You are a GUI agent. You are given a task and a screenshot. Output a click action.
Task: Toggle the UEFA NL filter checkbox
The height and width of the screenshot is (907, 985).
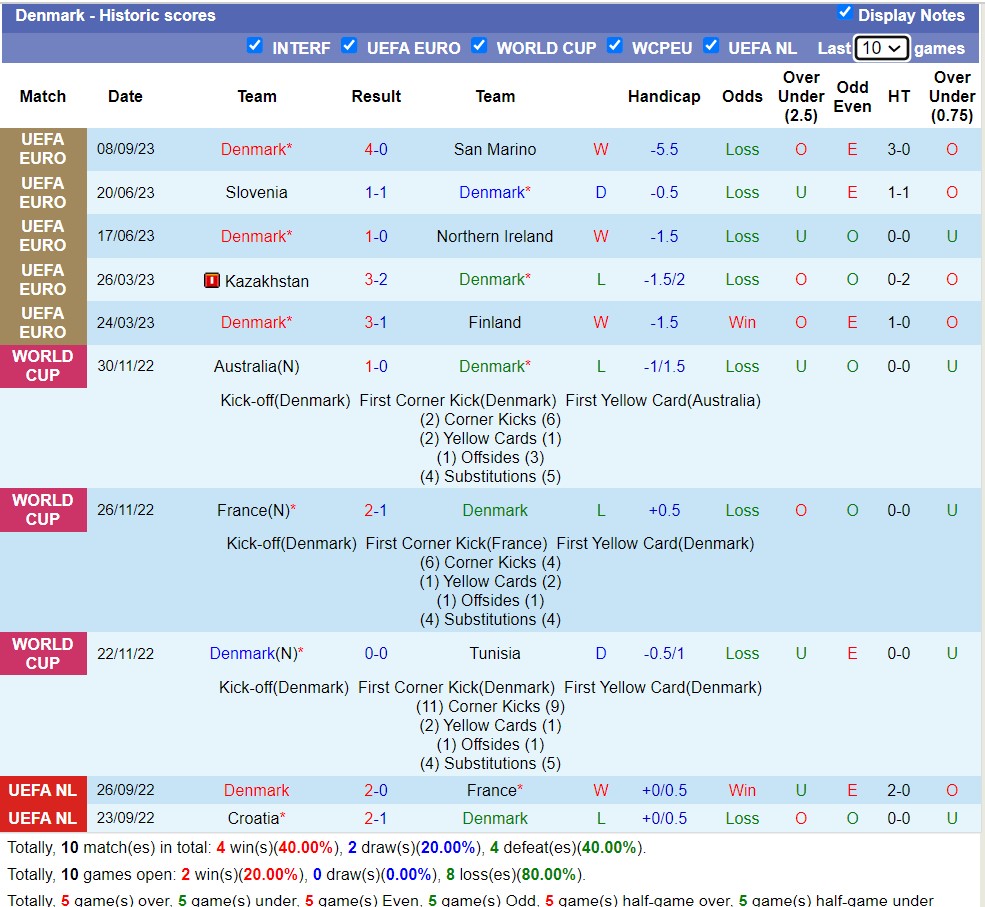[711, 45]
